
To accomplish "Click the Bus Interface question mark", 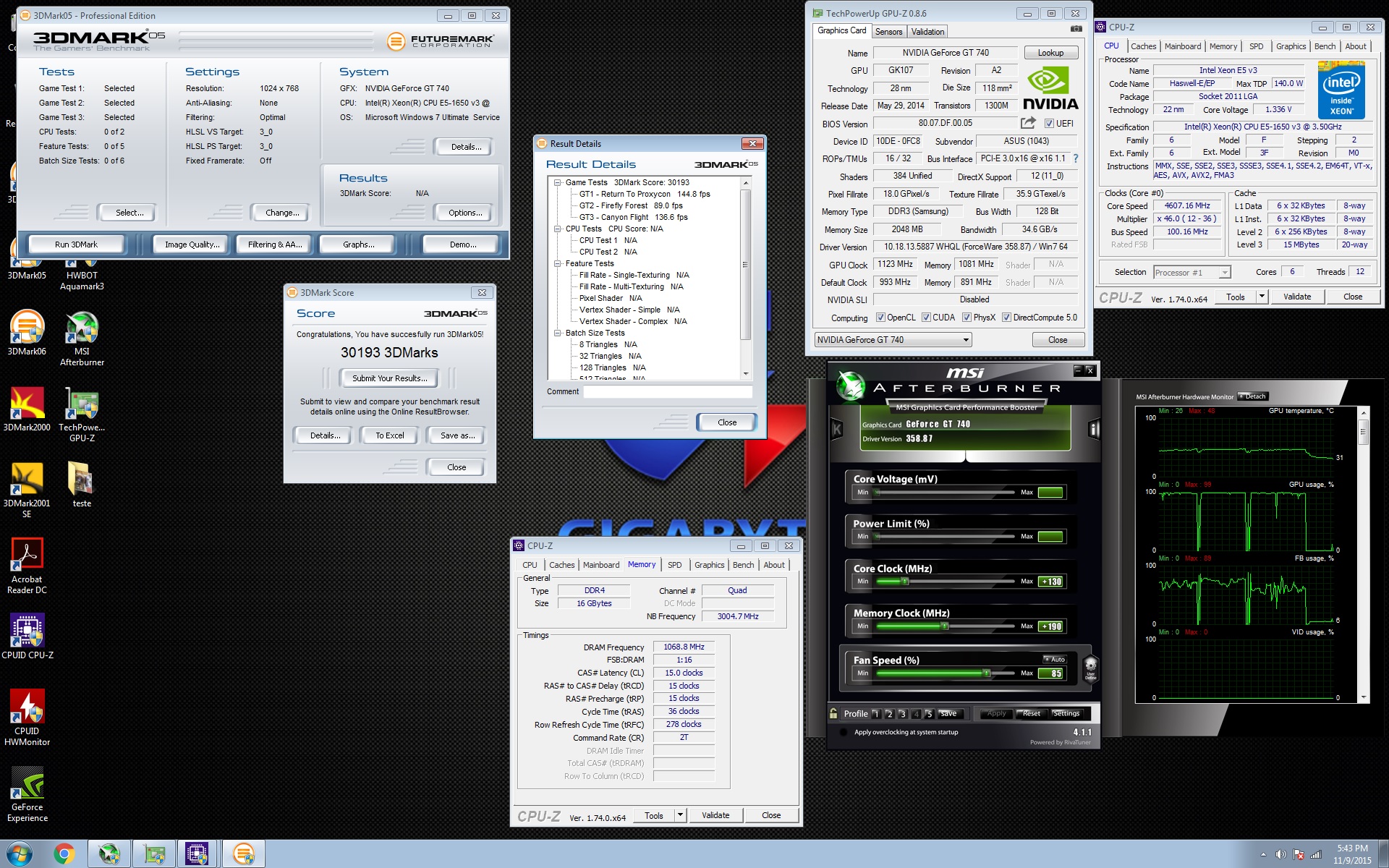I will tap(1075, 158).
